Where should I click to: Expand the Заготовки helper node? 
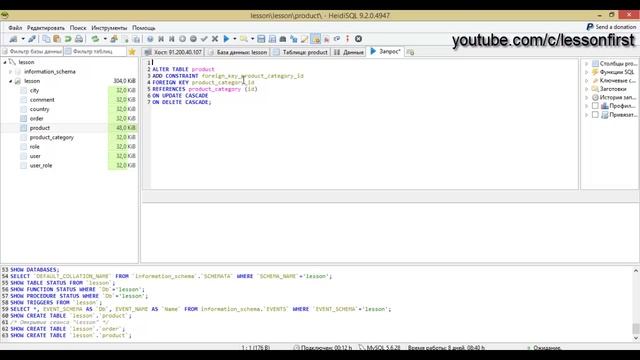[587, 89]
